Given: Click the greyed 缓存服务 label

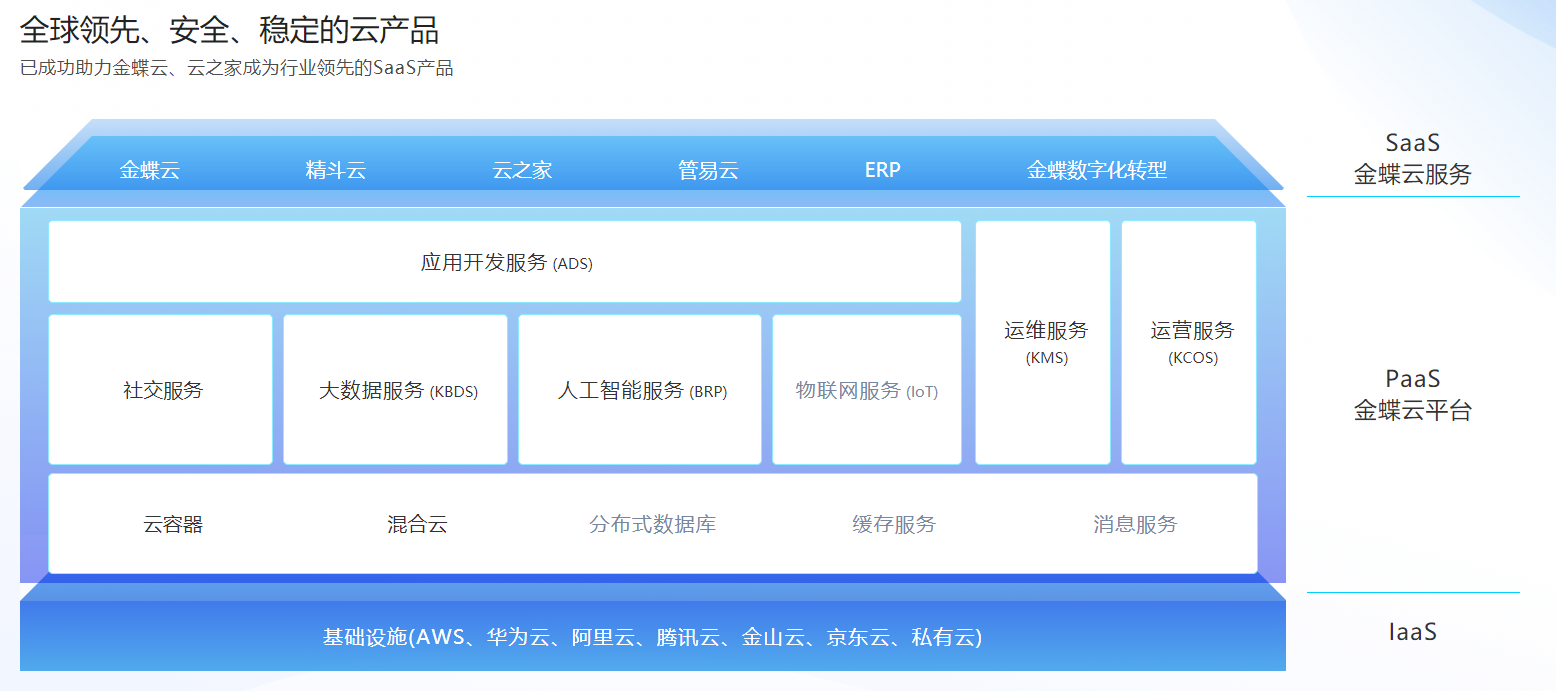Looking at the screenshot, I should 894,524.
